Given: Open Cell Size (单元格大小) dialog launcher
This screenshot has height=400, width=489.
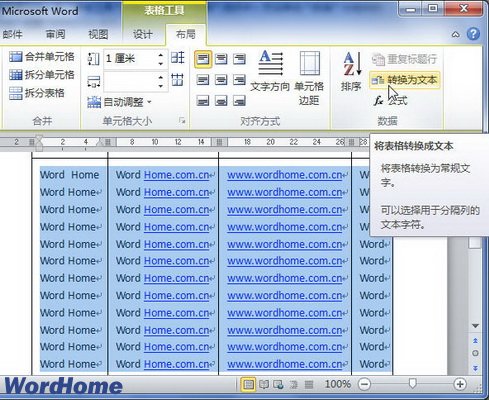Looking at the screenshot, I should click(182, 121).
